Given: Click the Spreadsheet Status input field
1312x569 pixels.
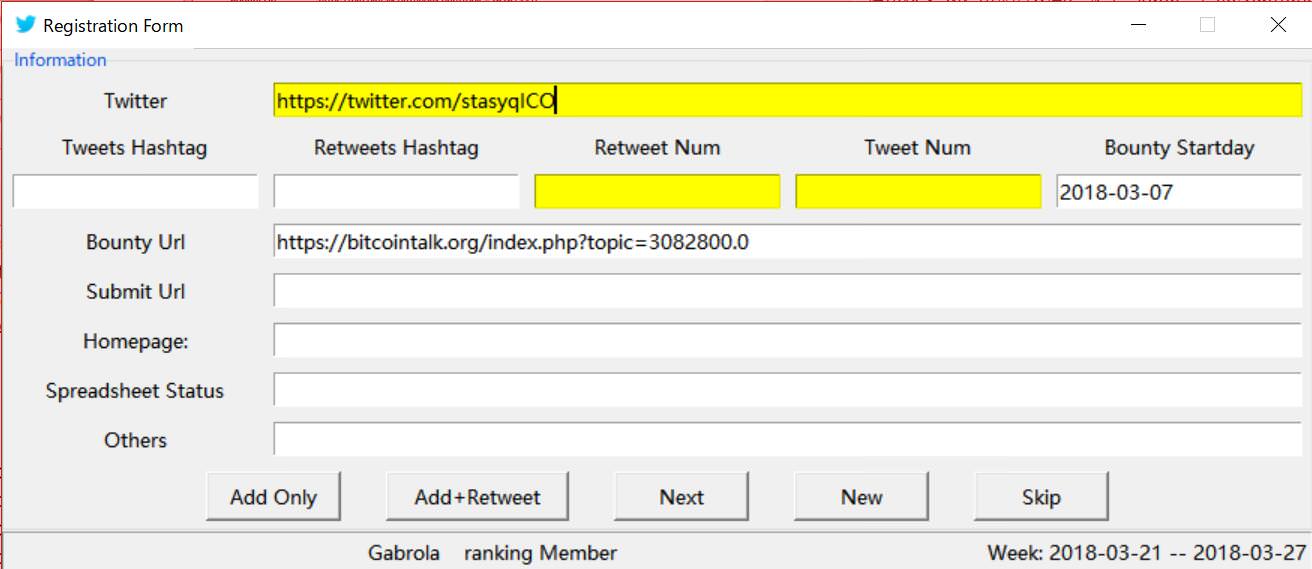Looking at the screenshot, I should click(788, 390).
